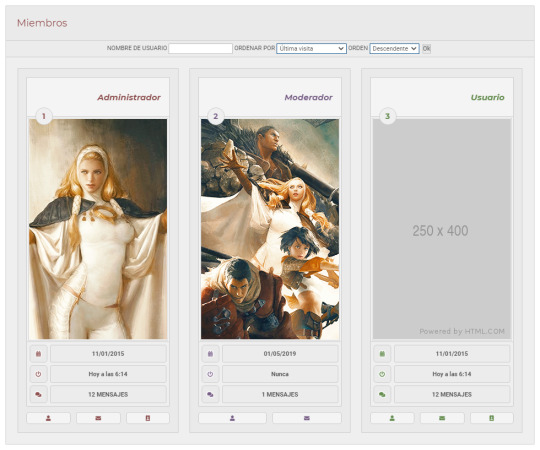Click the Usuario green messages chat icon
540x450 pixels.
point(382,394)
